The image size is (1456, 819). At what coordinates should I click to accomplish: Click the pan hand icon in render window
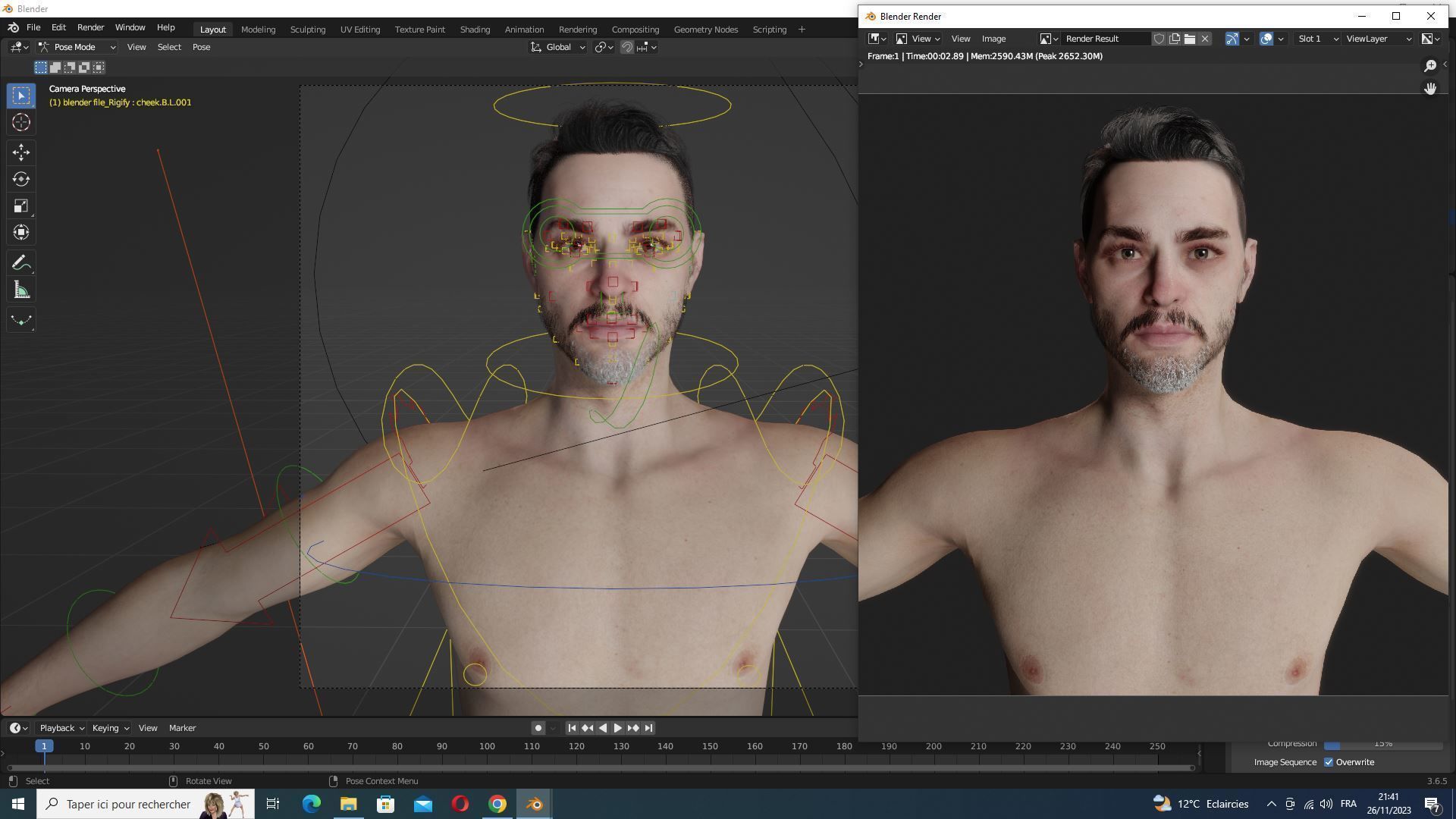click(x=1429, y=89)
